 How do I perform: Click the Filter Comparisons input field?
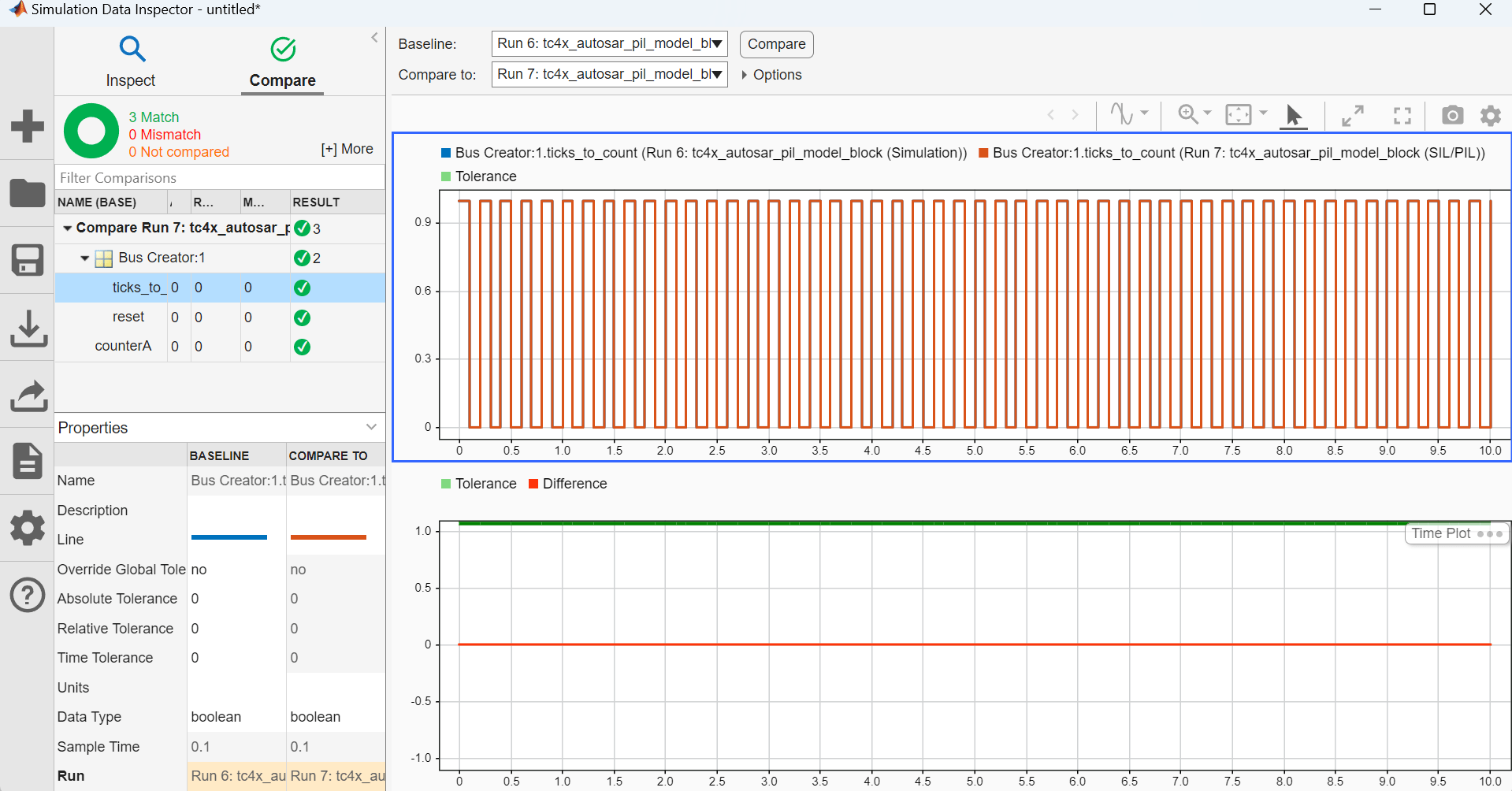219,178
